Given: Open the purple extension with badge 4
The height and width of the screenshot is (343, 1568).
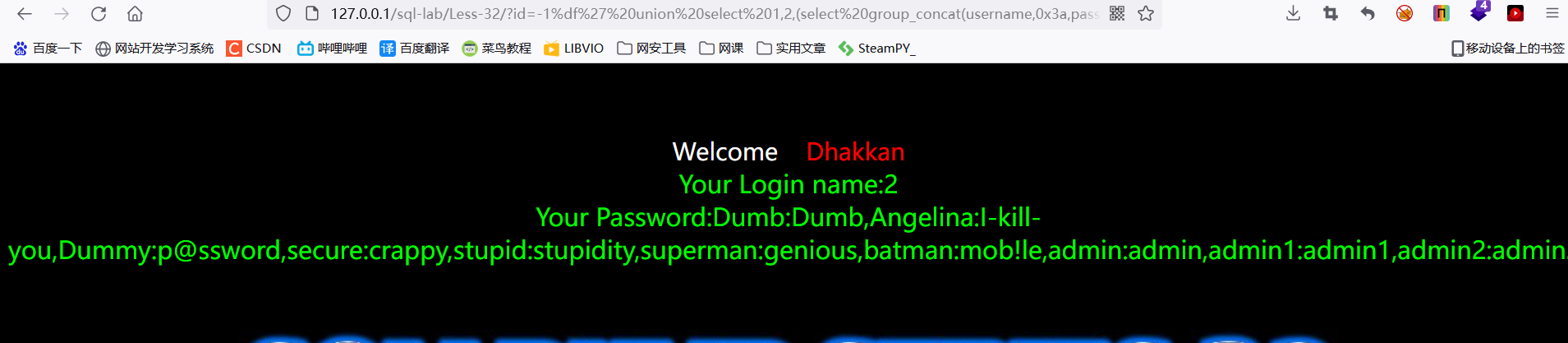Looking at the screenshot, I should [x=1478, y=12].
